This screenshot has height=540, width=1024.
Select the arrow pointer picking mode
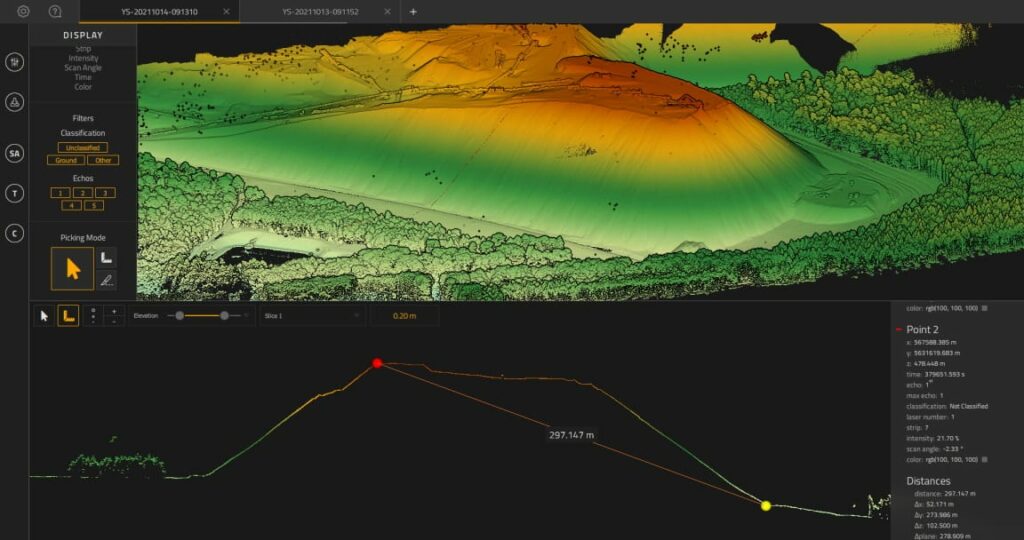tap(72, 268)
